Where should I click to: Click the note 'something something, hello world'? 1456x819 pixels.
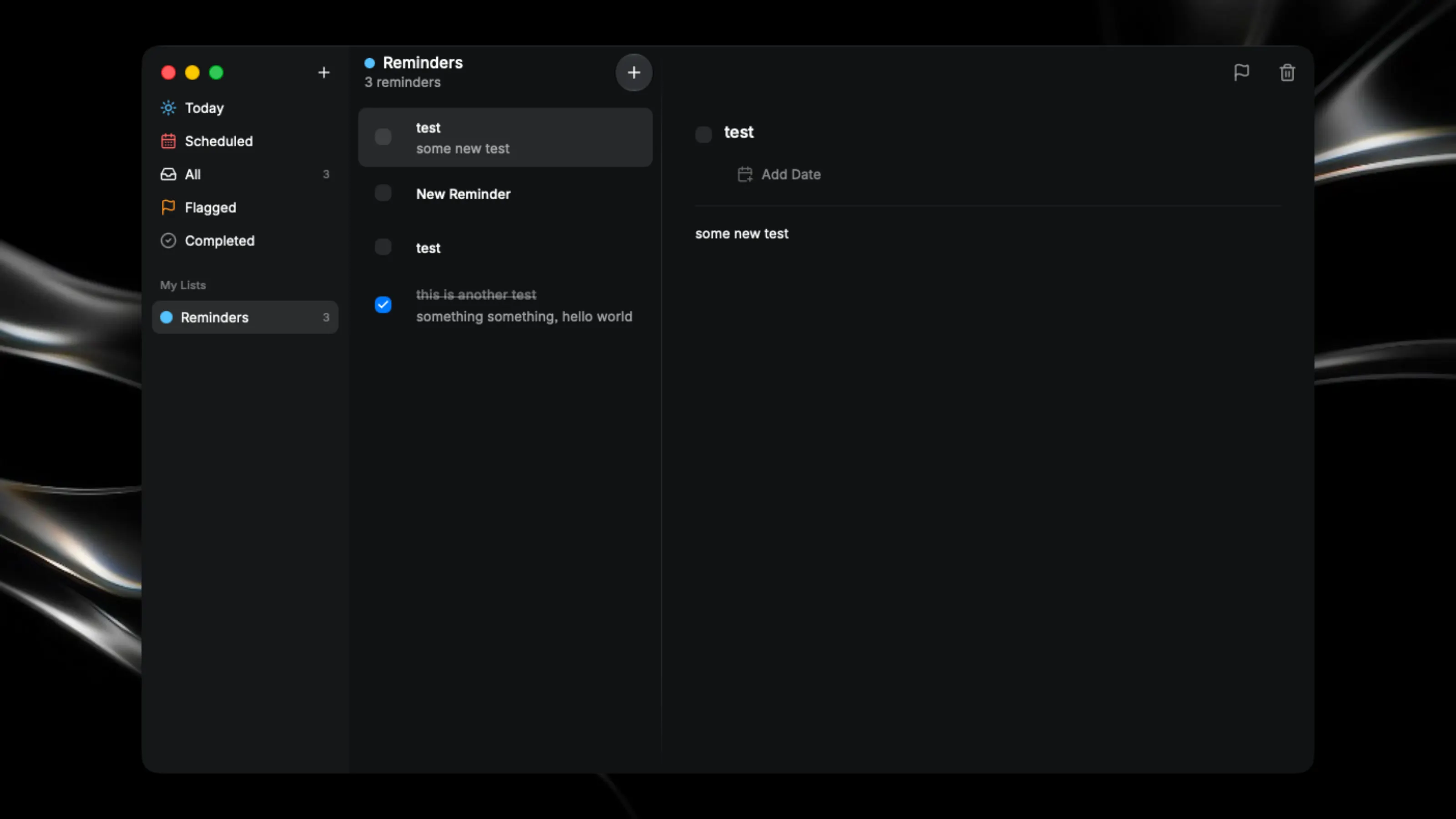click(524, 317)
